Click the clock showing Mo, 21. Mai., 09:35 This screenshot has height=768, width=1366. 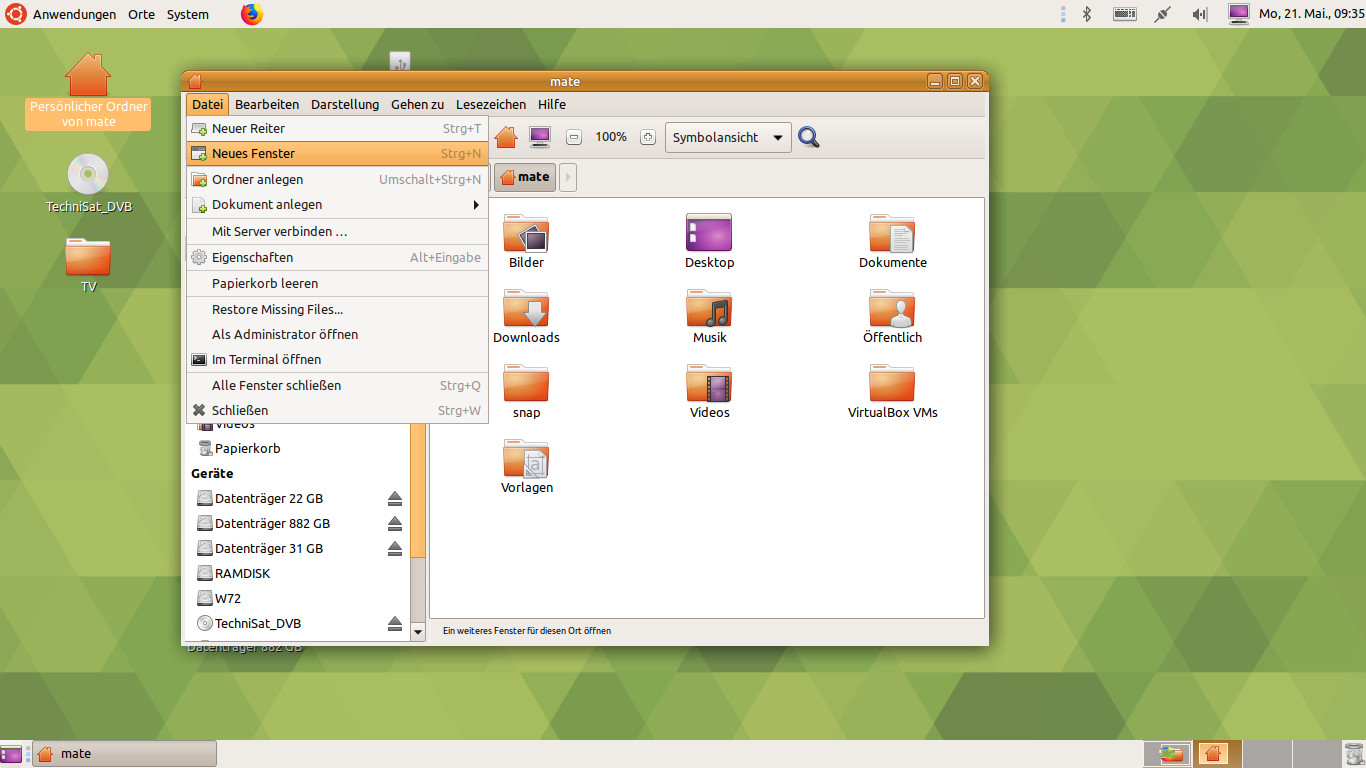pos(1311,14)
